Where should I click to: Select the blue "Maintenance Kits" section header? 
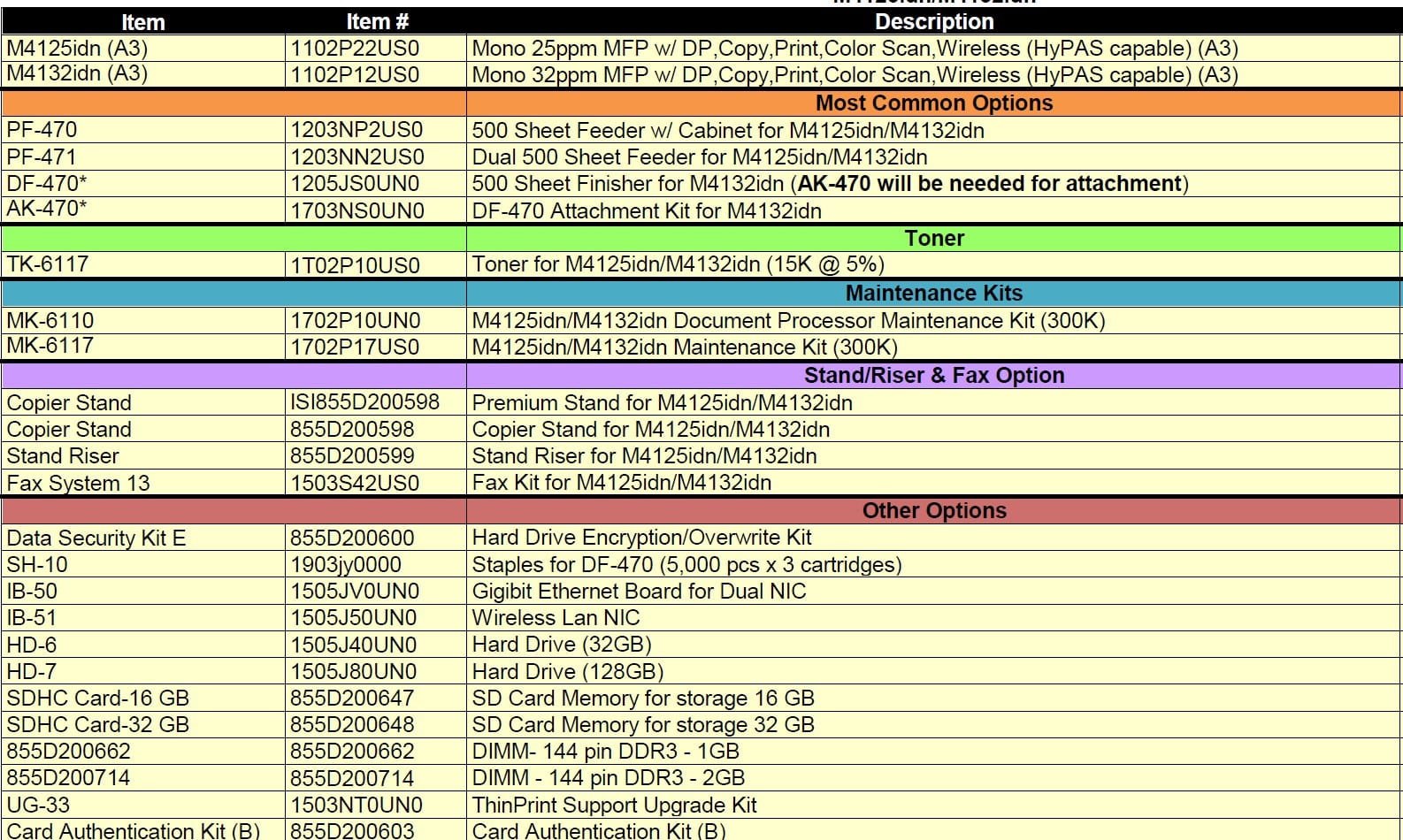tap(933, 293)
